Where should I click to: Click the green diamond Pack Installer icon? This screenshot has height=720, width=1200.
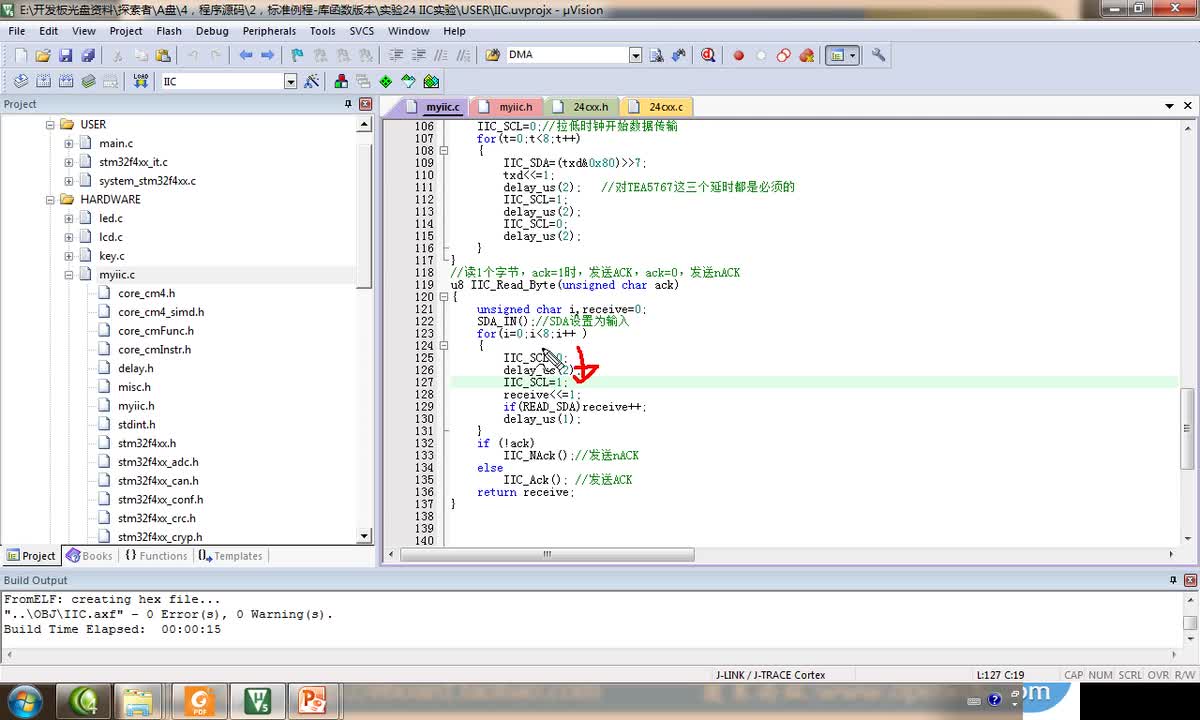[385, 81]
